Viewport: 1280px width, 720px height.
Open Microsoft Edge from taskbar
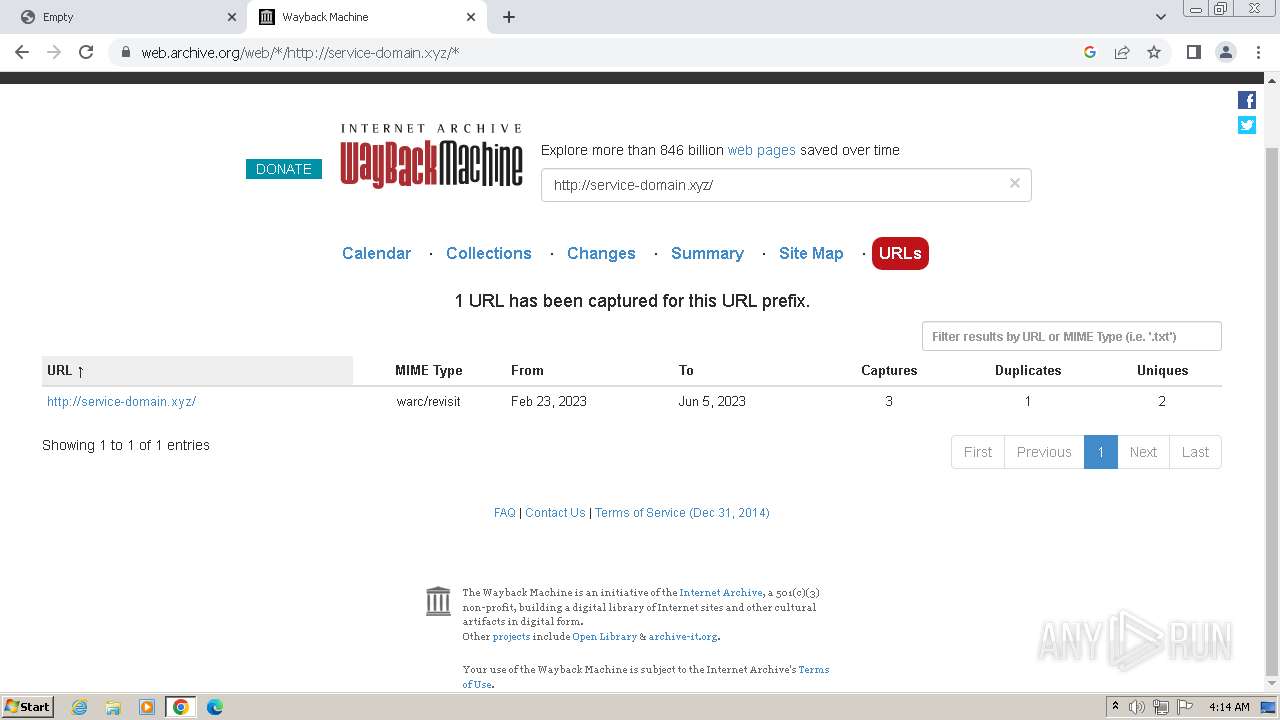[214, 707]
